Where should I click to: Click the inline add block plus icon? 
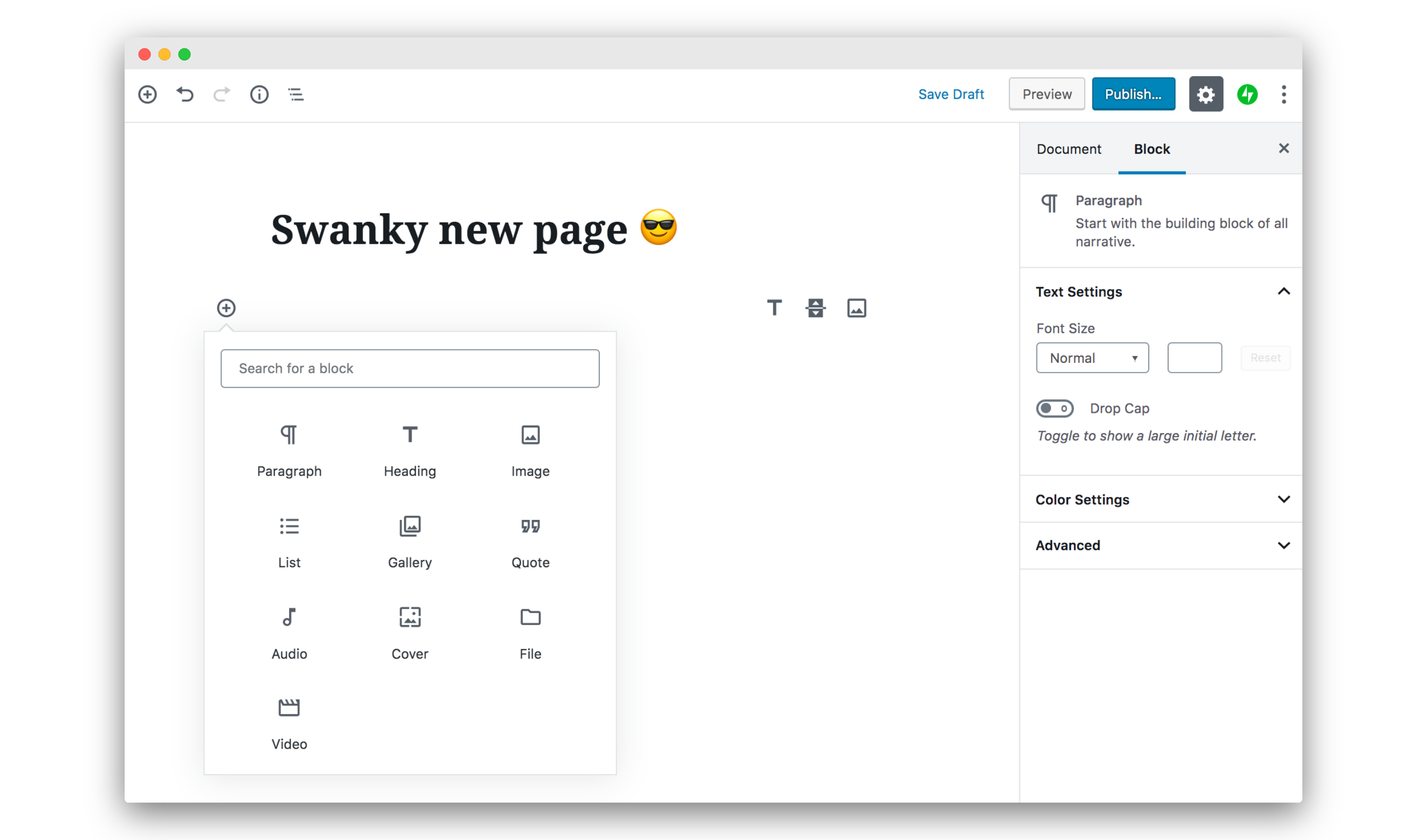(x=226, y=308)
